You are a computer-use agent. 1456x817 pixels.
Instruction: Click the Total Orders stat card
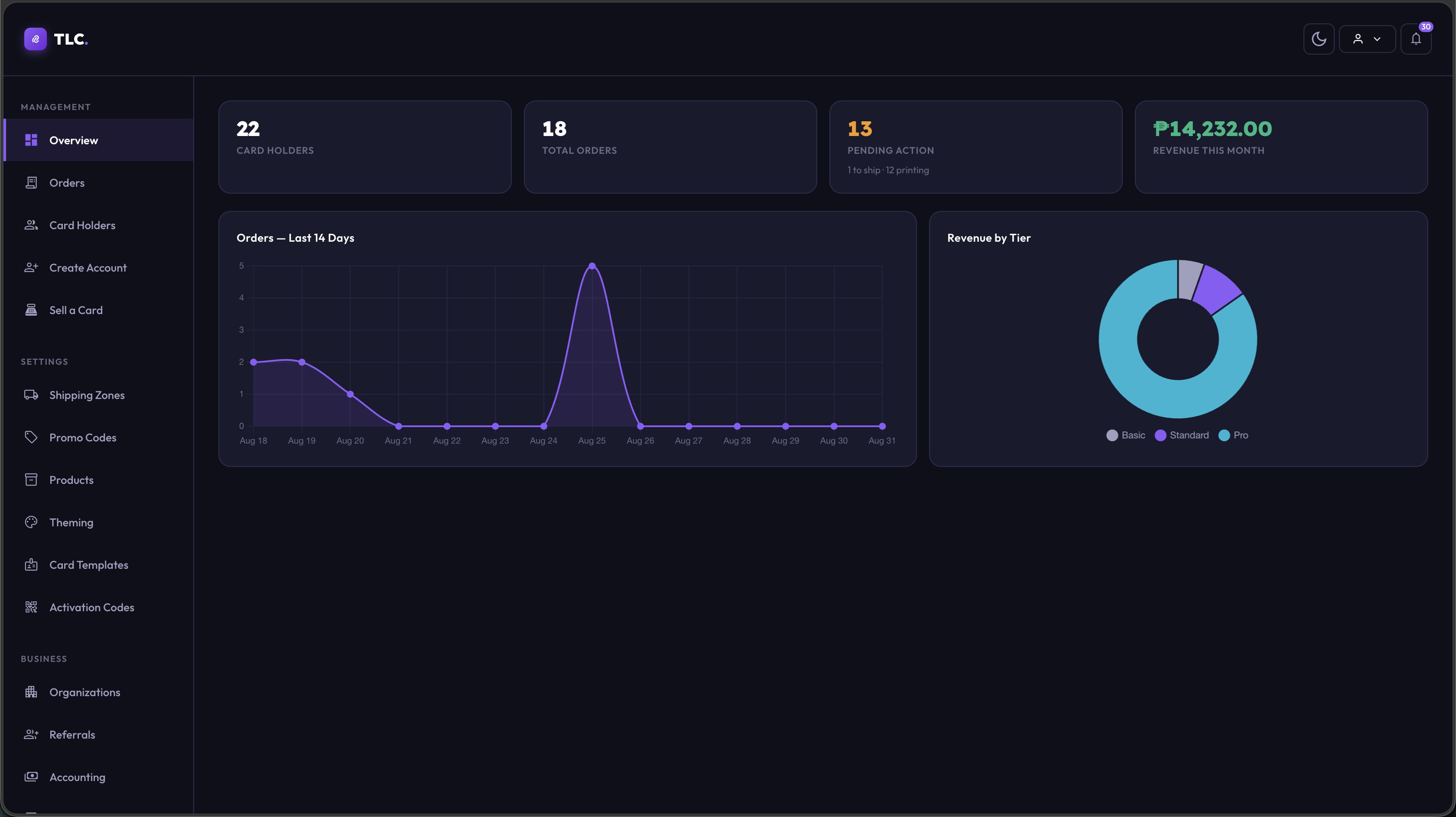[x=670, y=147]
